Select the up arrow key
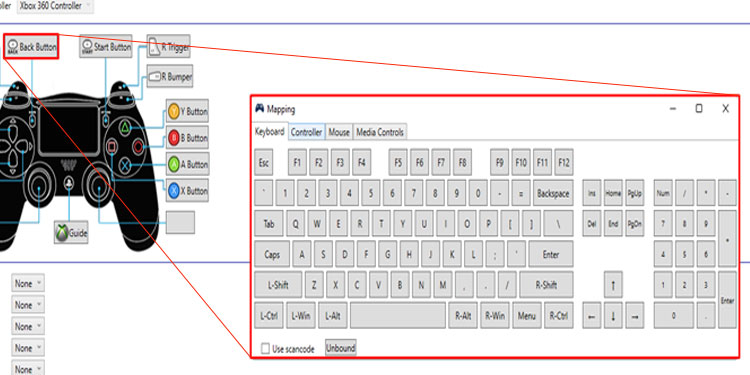This screenshot has width=750, height=375. click(613, 286)
